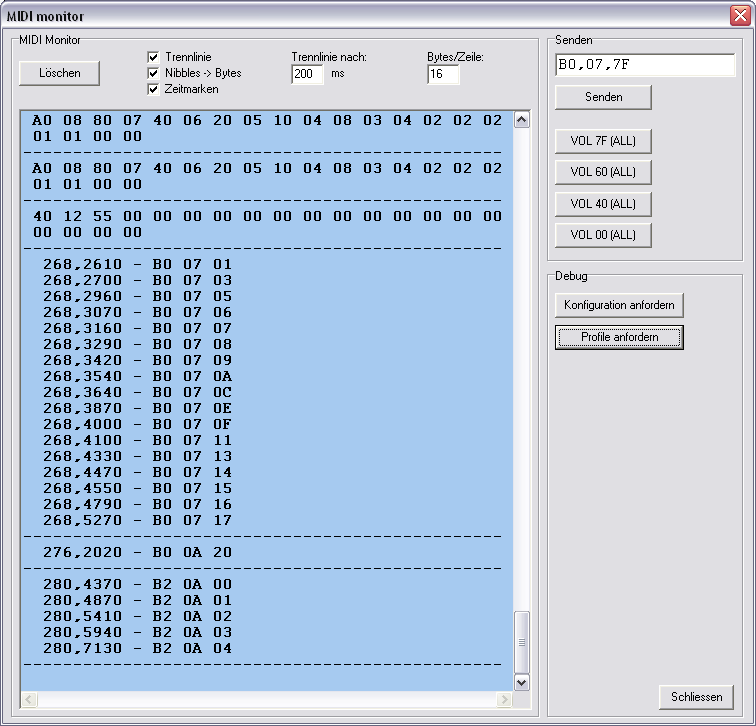
Task: Toggle the Trennlinie checkbox
Action: [153, 57]
